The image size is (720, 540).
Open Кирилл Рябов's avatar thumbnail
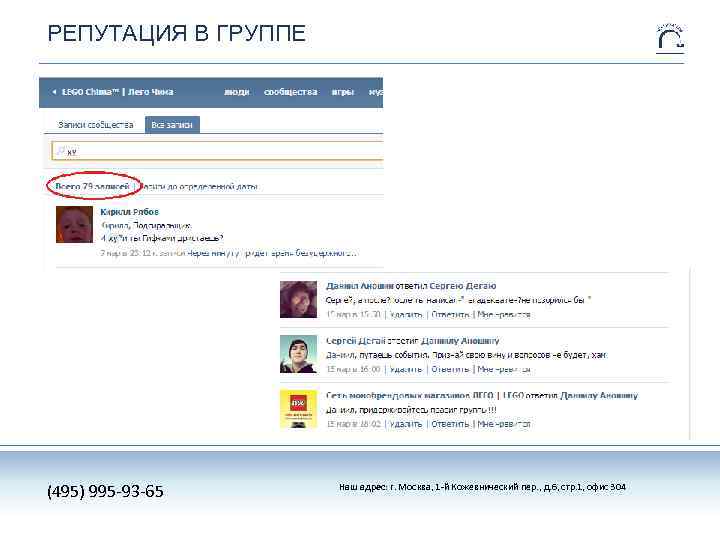tap(74, 224)
